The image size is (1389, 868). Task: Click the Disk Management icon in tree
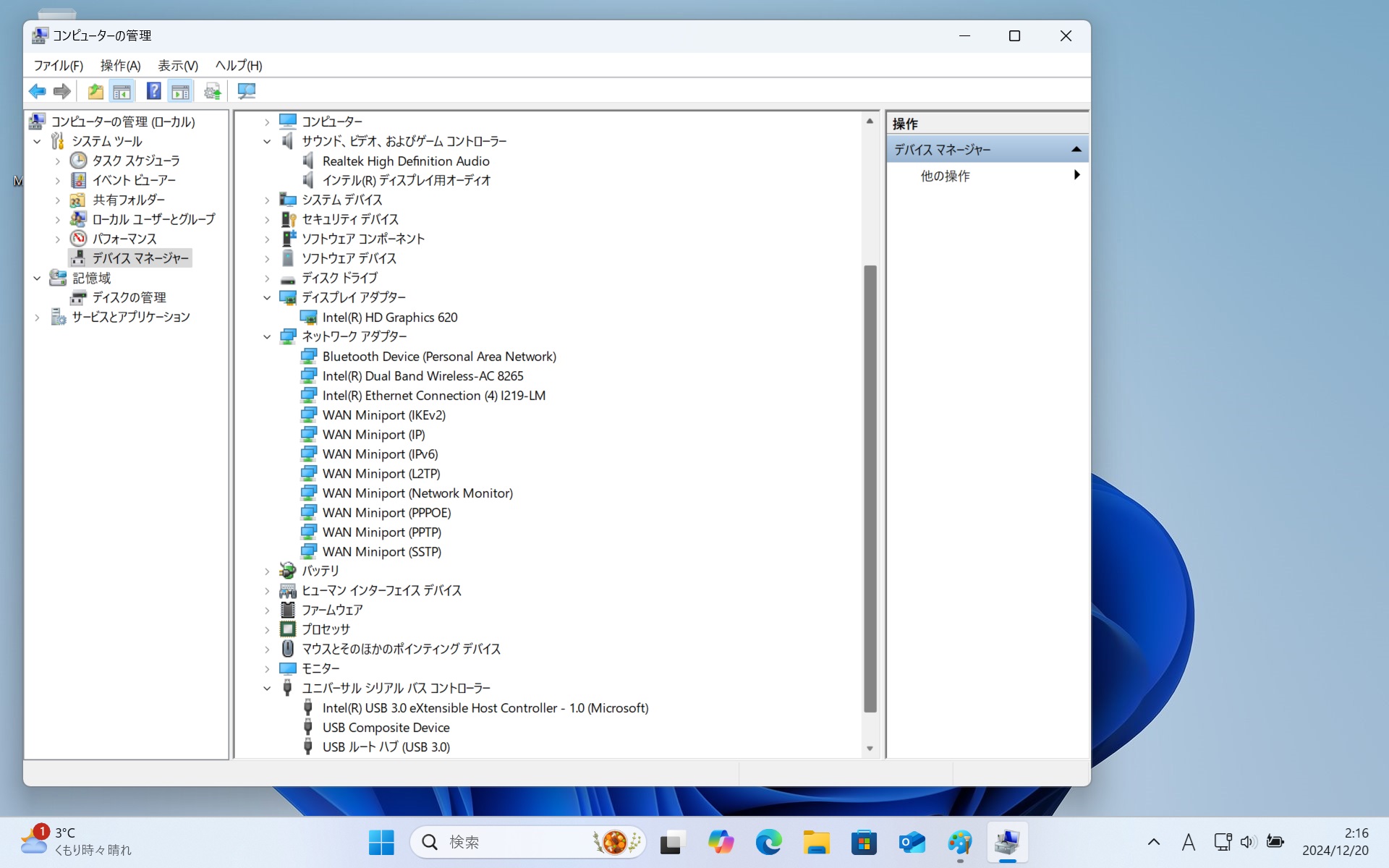78,297
